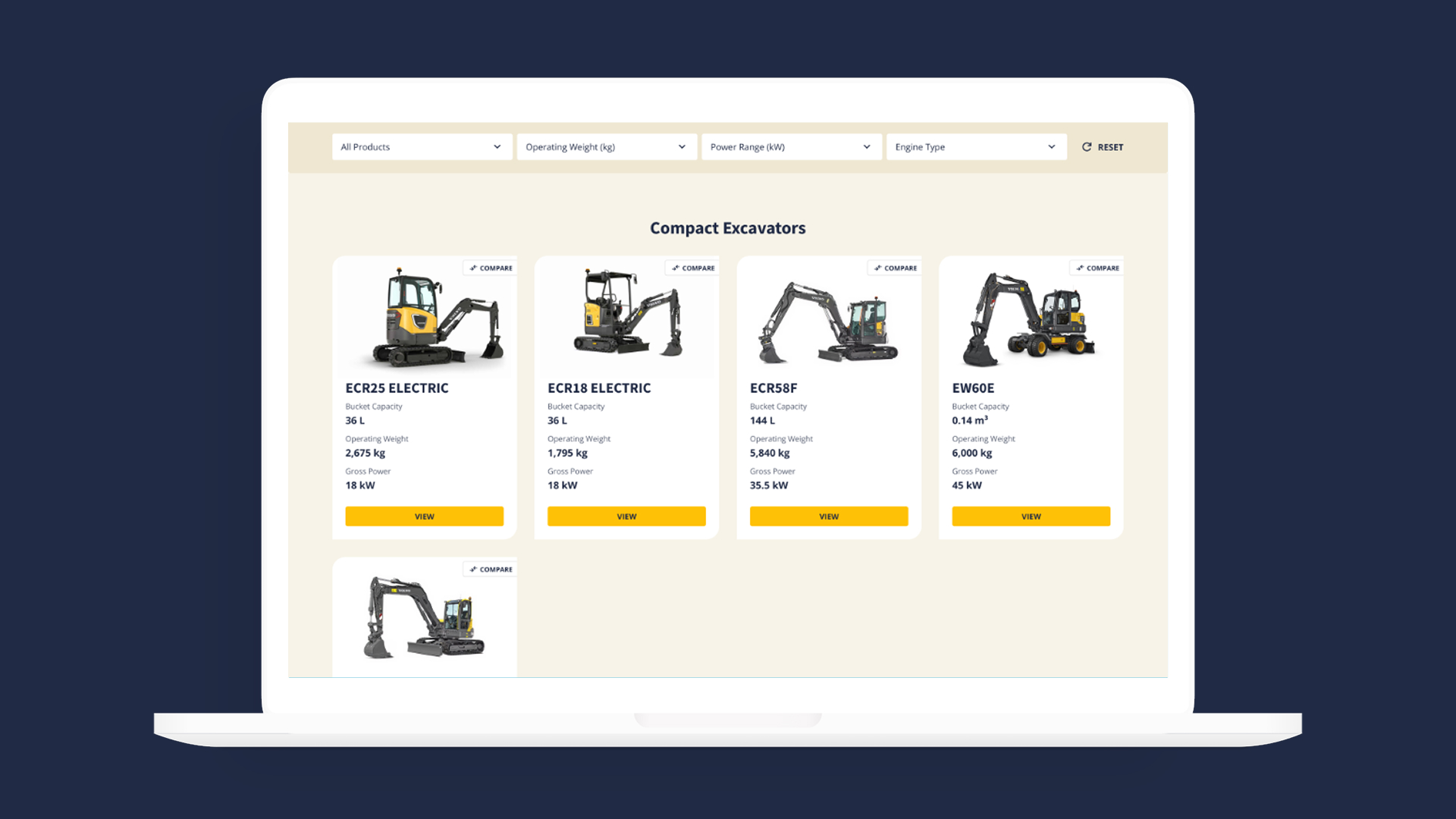Open the All Products dropdown

(x=422, y=147)
